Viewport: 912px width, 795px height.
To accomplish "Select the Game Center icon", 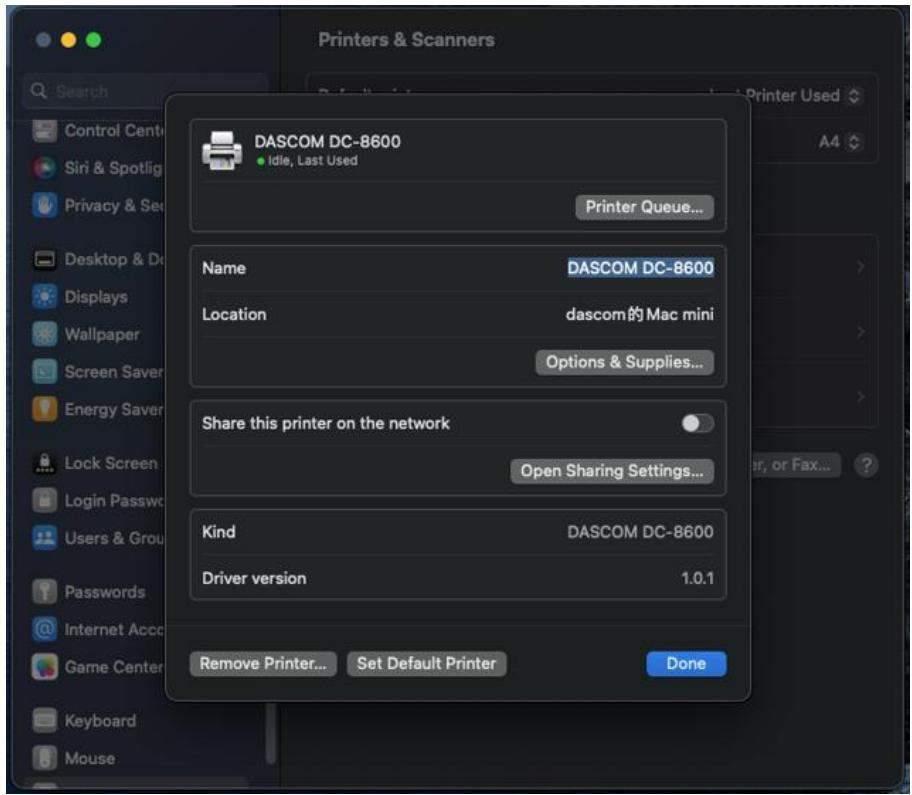I will point(45,667).
